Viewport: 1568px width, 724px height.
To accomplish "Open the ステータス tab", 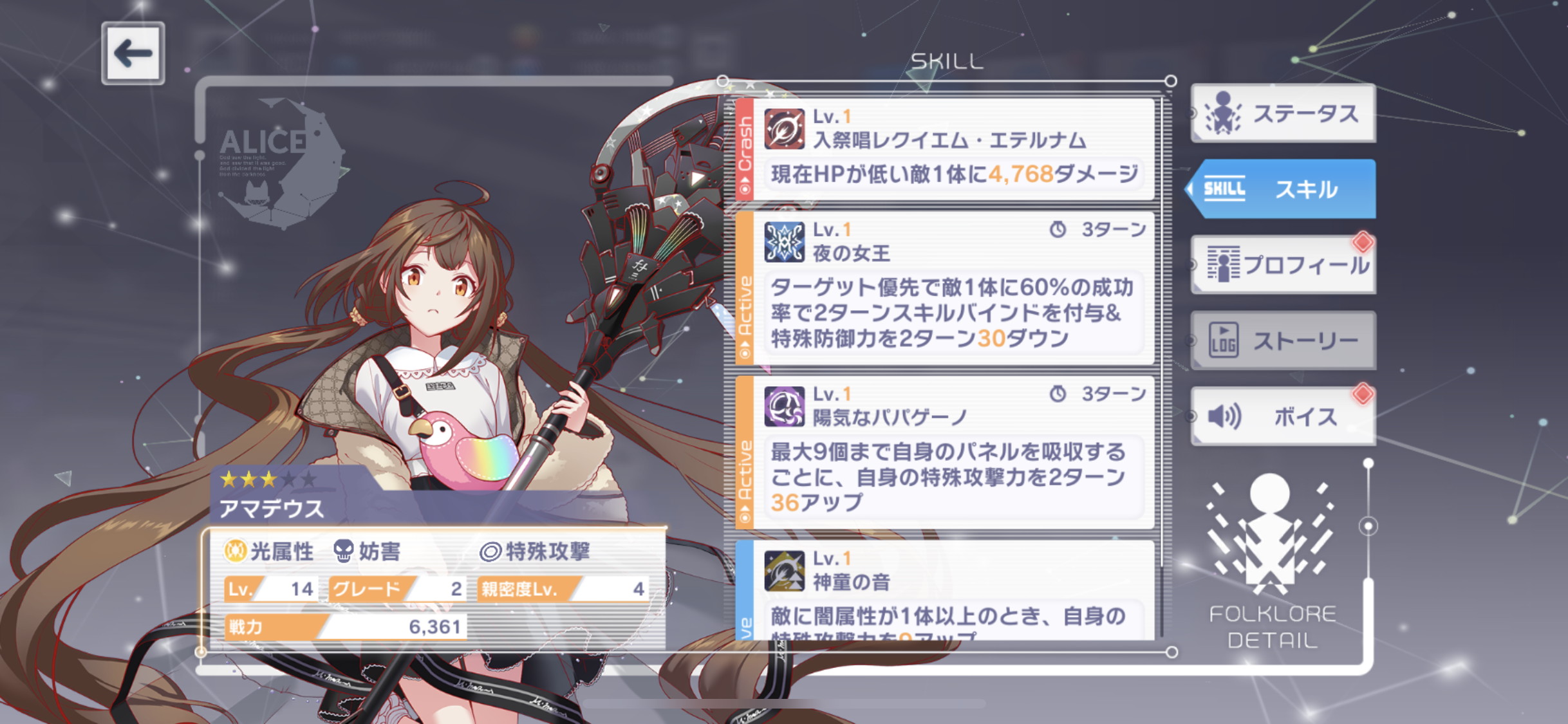I will tap(1283, 113).
